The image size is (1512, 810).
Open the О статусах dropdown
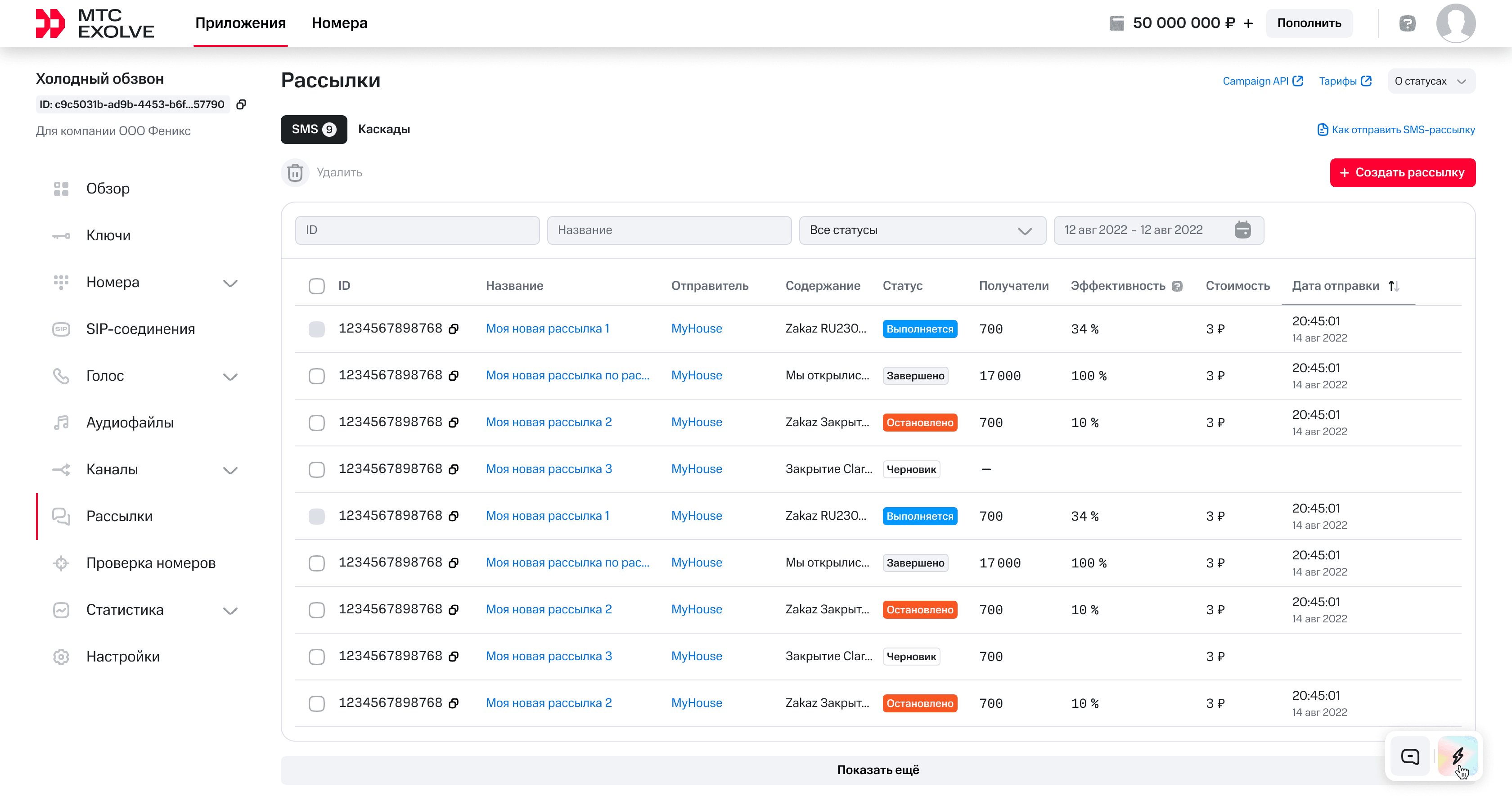coord(1431,81)
